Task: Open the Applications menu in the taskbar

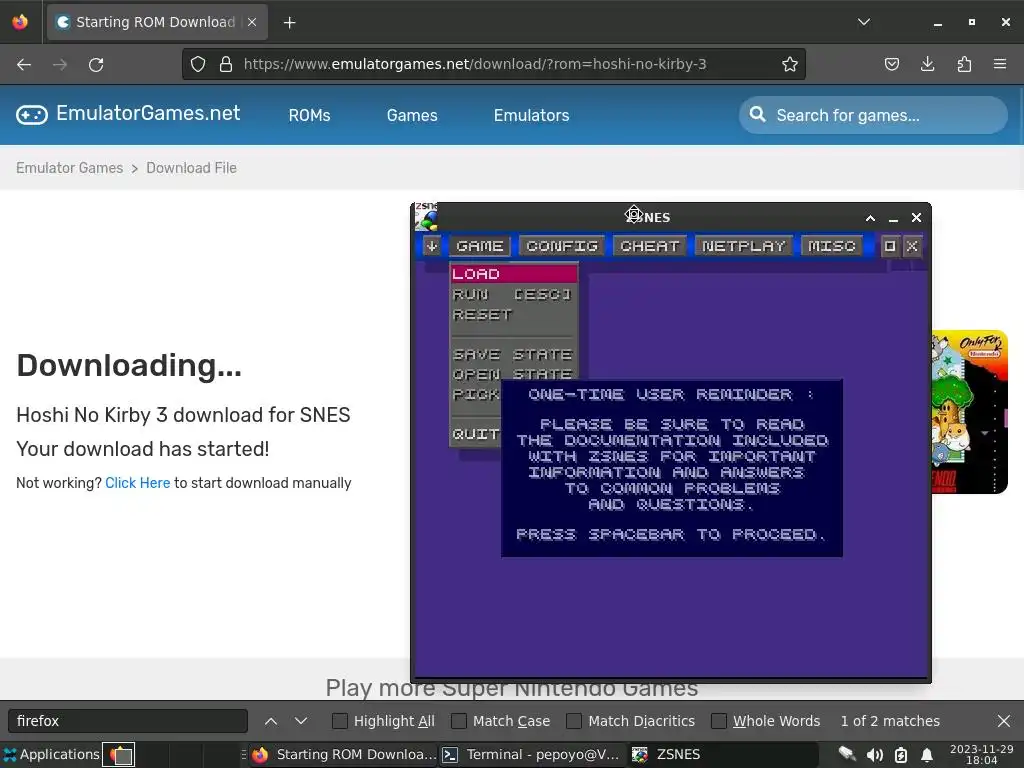Action: 52,754
